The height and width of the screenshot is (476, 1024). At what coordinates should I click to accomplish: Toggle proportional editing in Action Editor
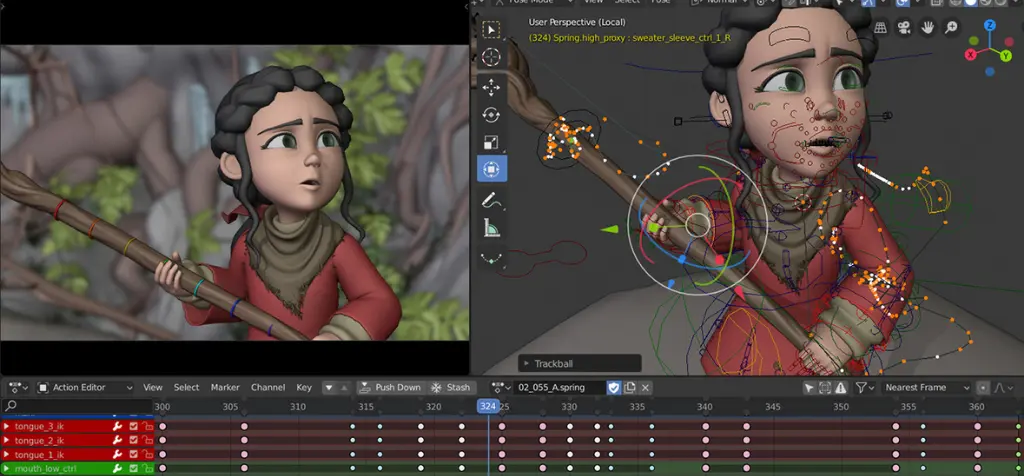[x=983, y=387]
